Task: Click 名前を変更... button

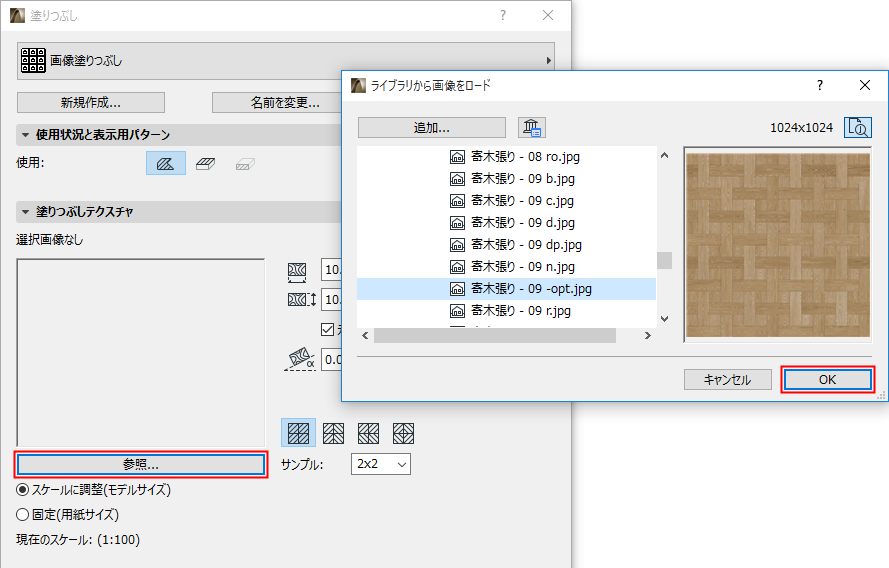Action: pos(277,103)
